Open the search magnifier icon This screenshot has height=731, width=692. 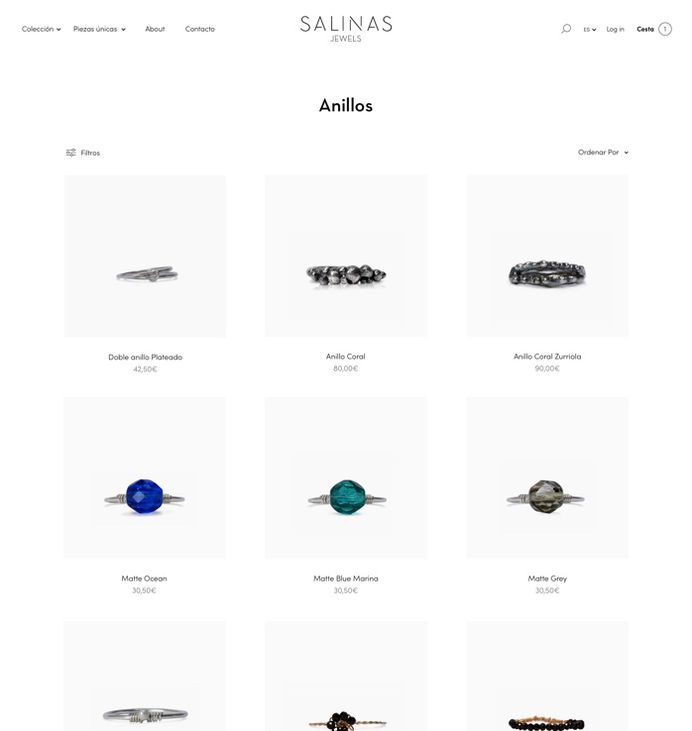[x=566, y=29]
